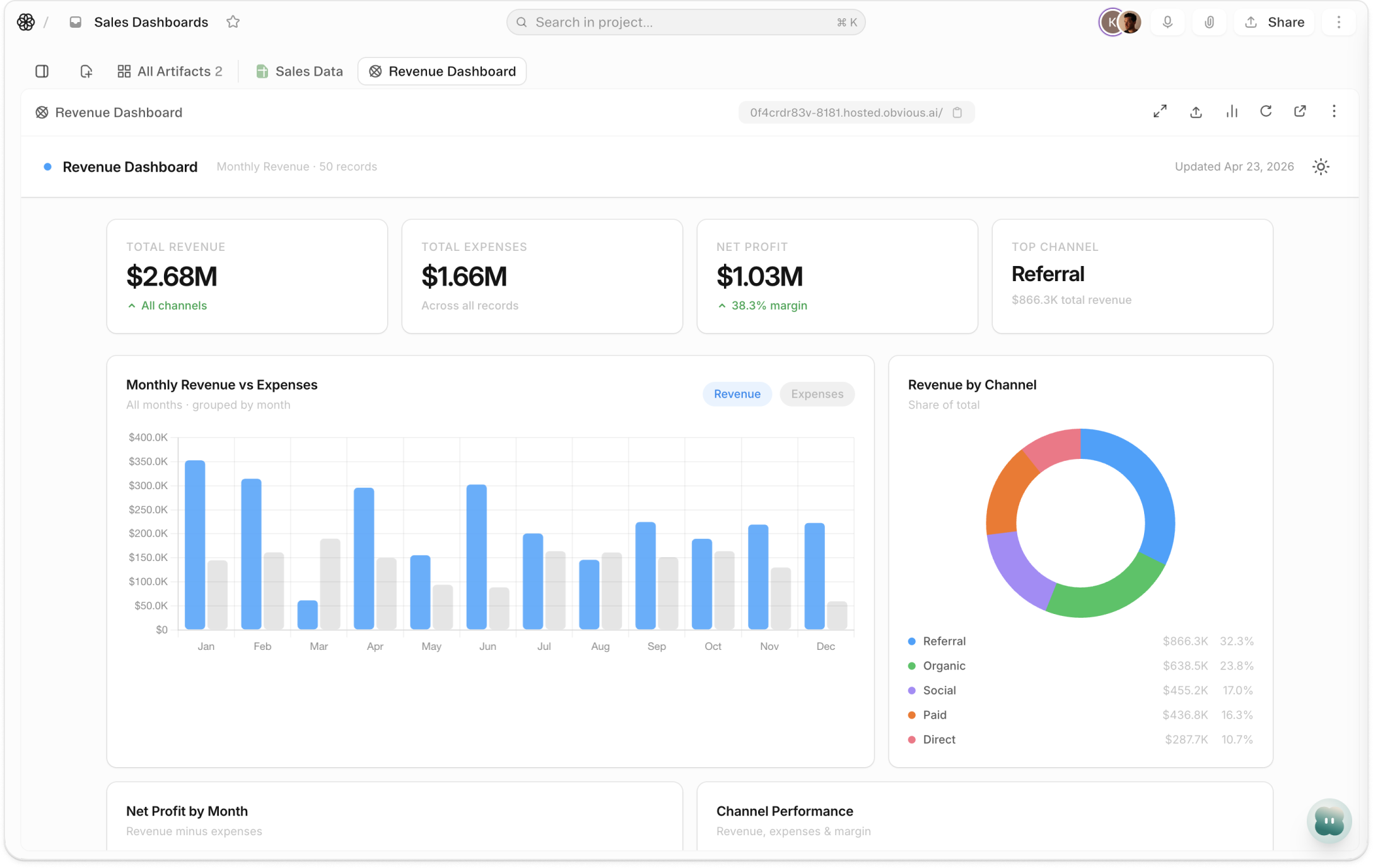
Task: Expand the dashboard to fullscreen
Action: pyautogui.click(x=1160, y=112)
